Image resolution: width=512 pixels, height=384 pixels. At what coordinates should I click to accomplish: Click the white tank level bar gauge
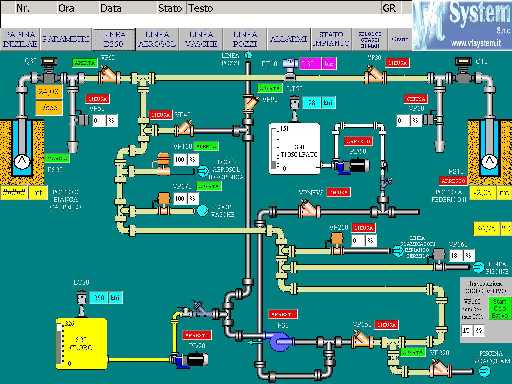click(275, 147)
